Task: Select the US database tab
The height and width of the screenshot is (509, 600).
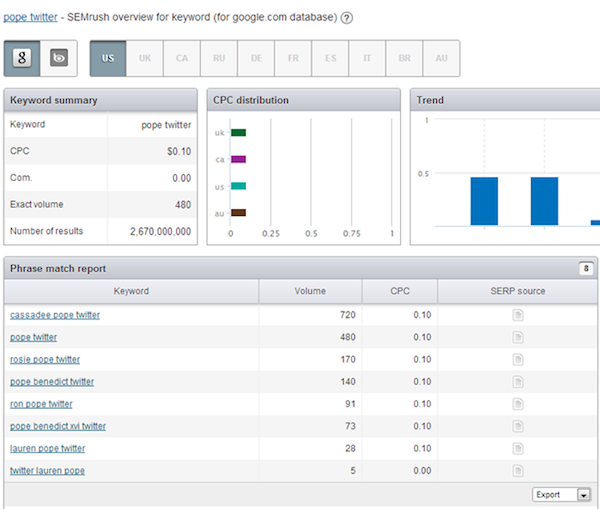Action: [x=108, y=58]
